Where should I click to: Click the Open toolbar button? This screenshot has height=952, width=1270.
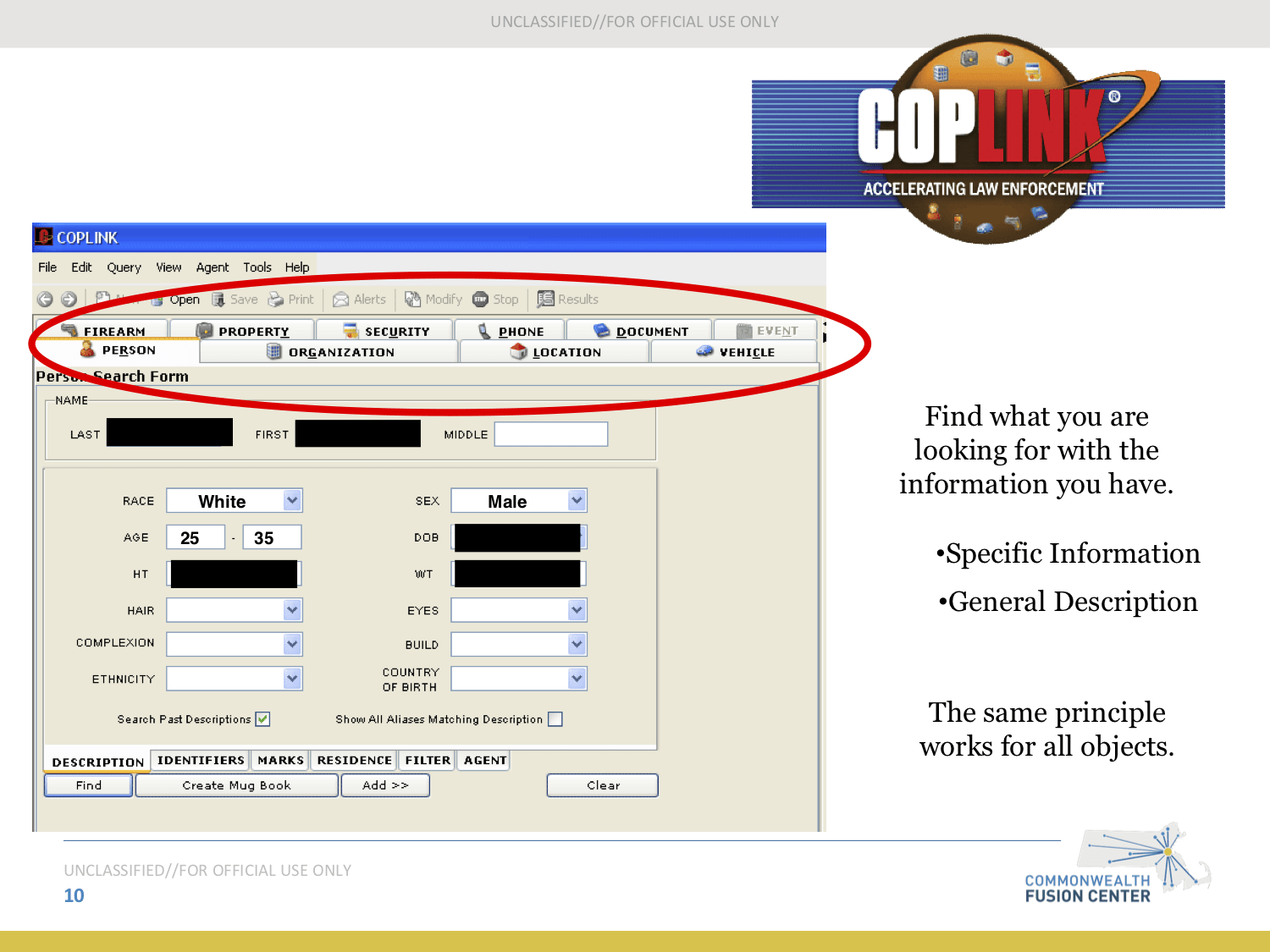pyautogui.click(x=176, y=300)
